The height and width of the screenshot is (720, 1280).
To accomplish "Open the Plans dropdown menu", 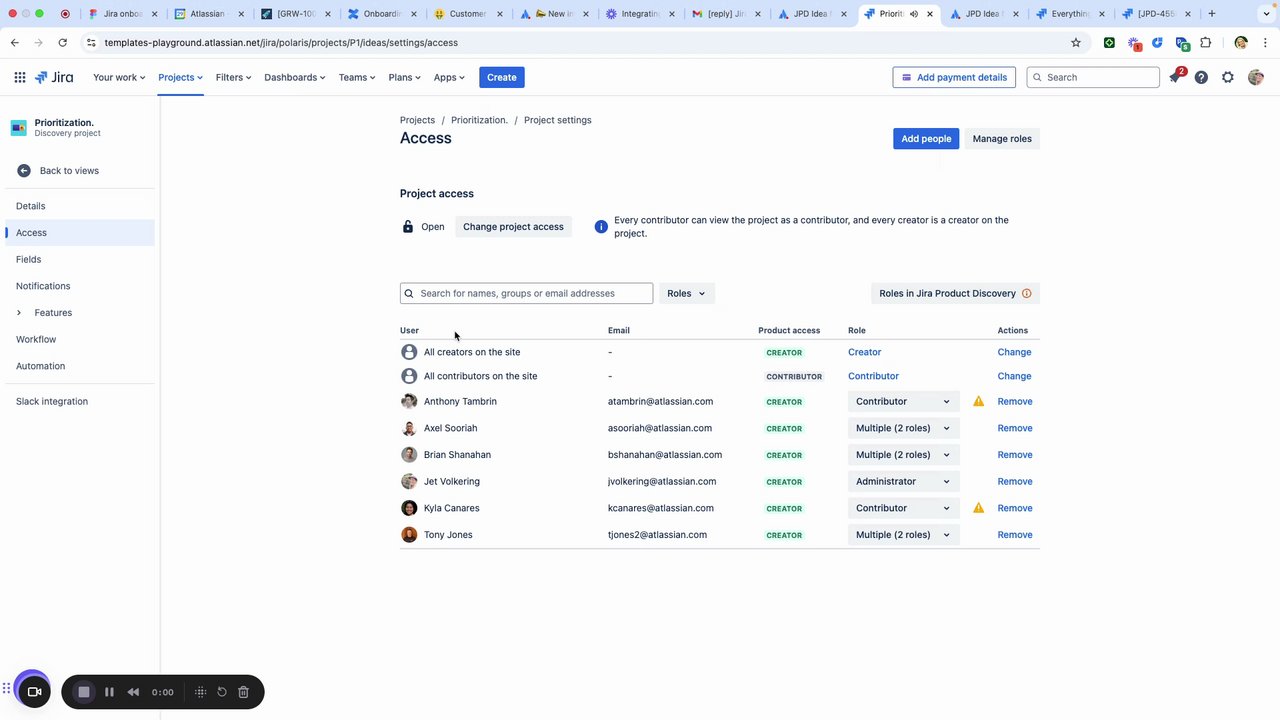I will pos(405,77).
